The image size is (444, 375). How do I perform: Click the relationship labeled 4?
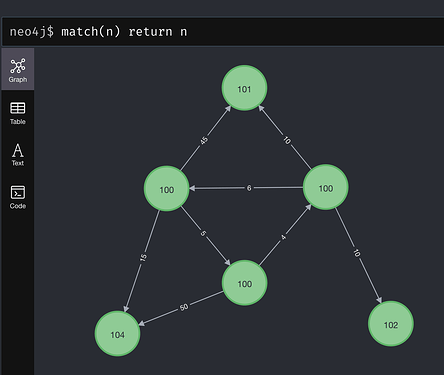(x=283, y=237)
